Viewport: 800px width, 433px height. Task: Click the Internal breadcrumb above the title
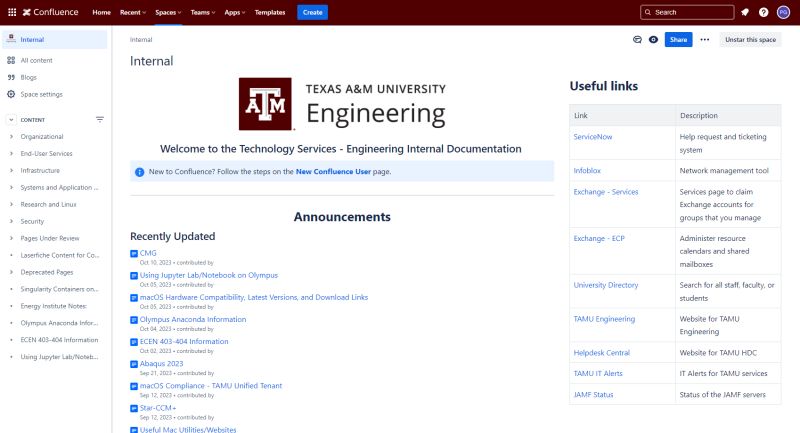click(x=141, y=39)
